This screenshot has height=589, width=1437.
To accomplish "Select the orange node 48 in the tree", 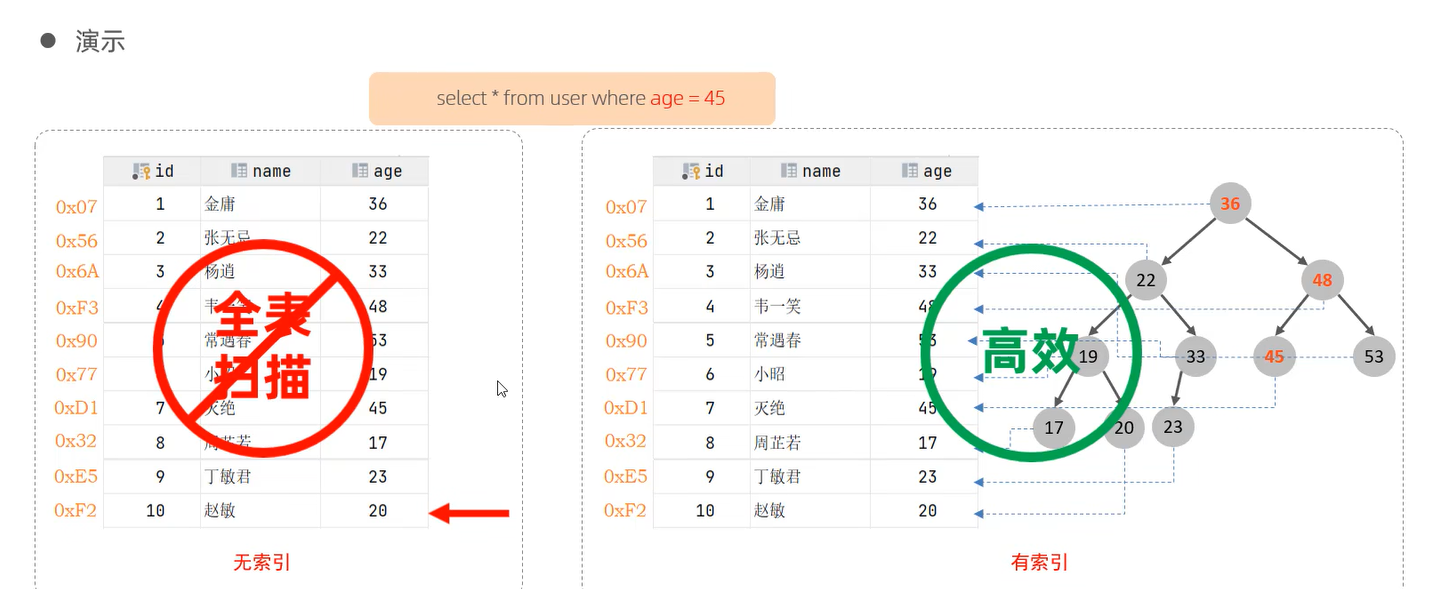I will pyautogui.click(x=1321, y=281).
